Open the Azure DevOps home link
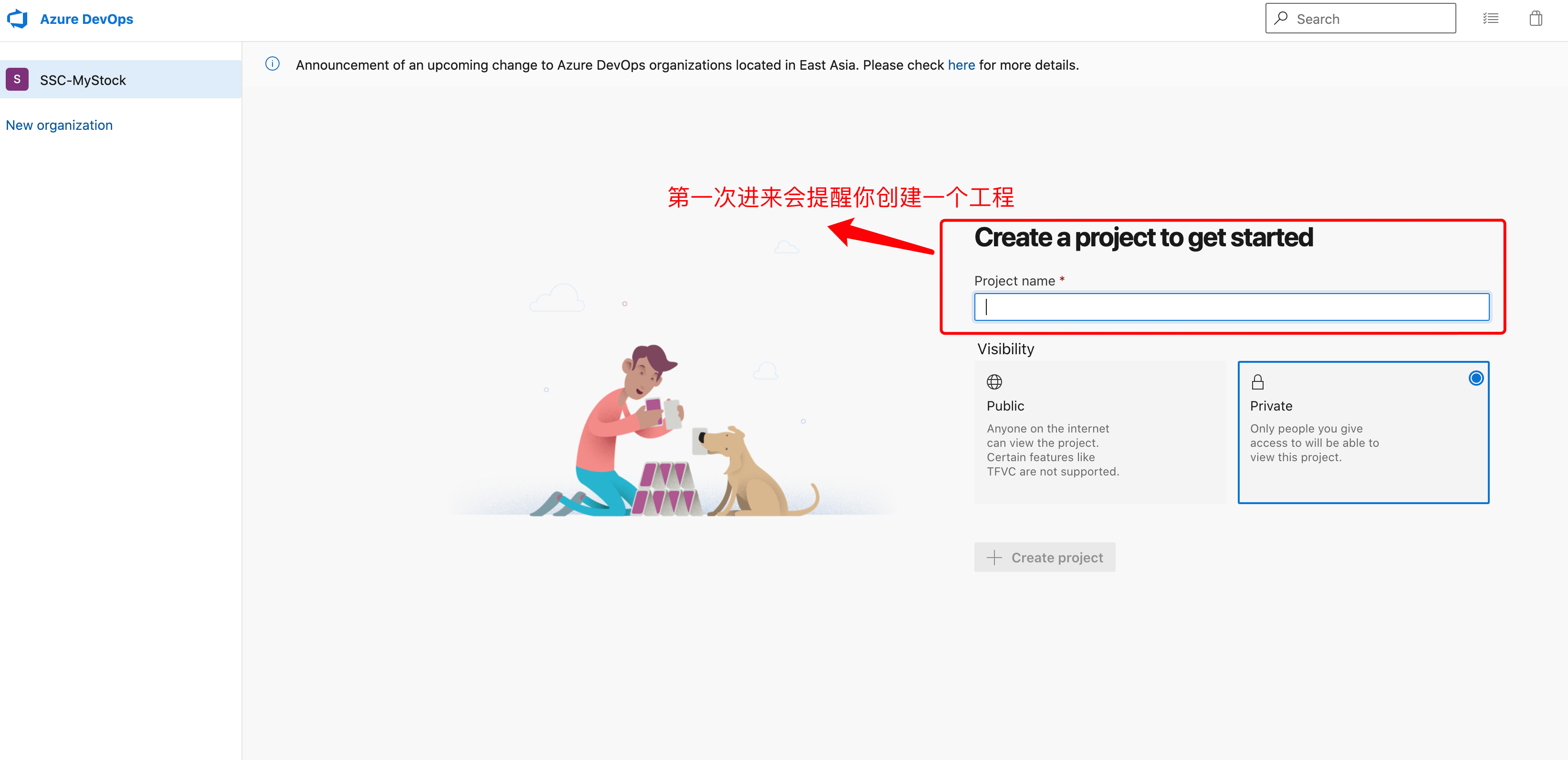The width and height of the screenshot is (1568, 760). pos(86,19)
